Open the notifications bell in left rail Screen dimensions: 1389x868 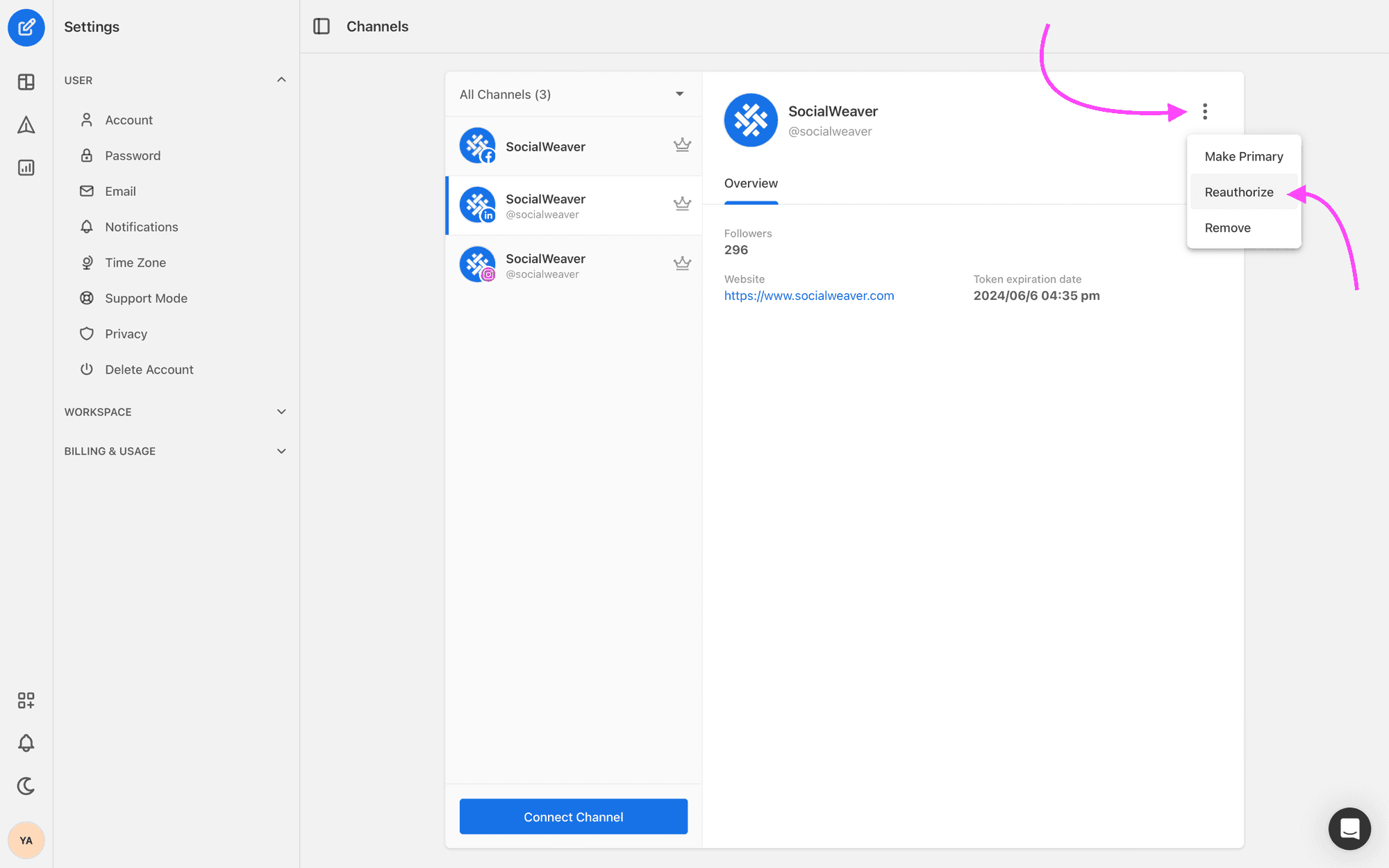(x=26, y=743)
